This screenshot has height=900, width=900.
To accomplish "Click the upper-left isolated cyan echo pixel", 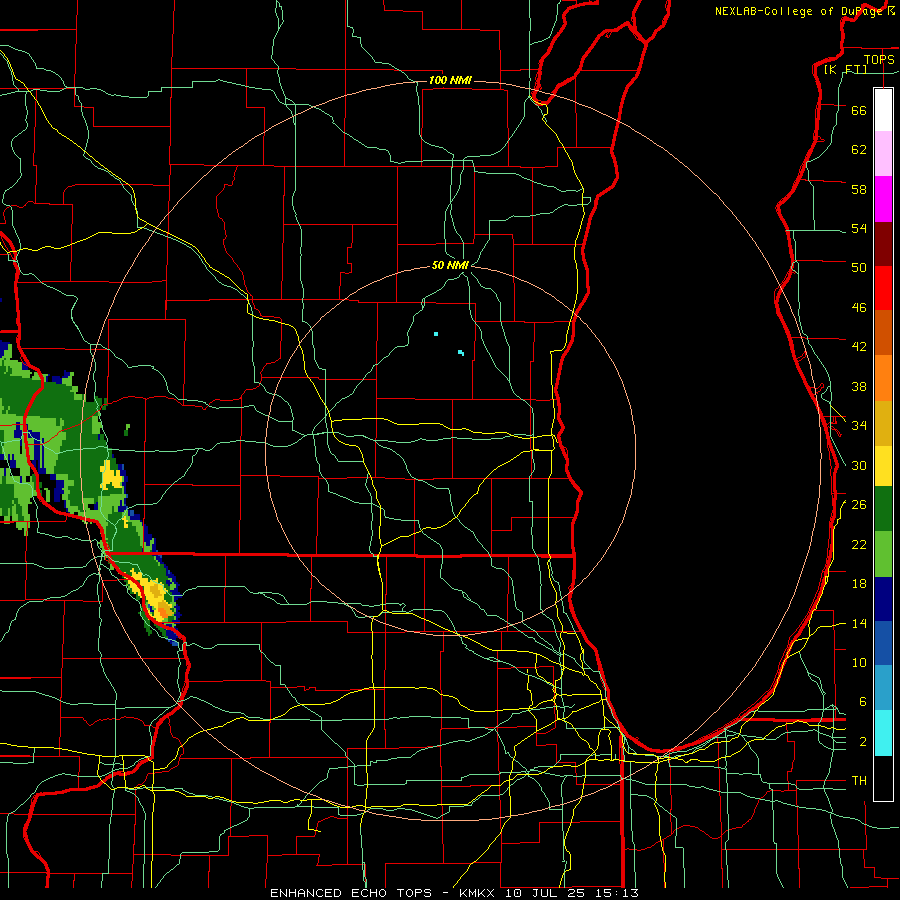I will pos(436,333).
